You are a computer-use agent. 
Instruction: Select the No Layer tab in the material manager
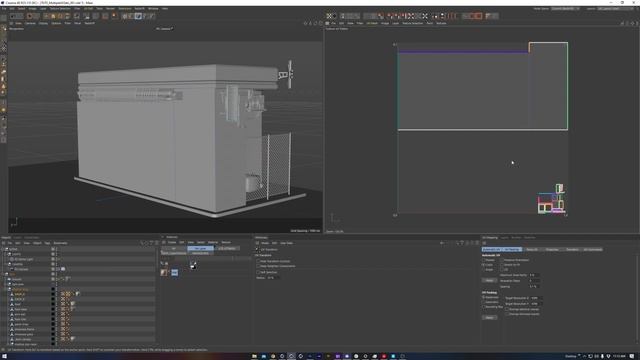click(x=200, y=248)
